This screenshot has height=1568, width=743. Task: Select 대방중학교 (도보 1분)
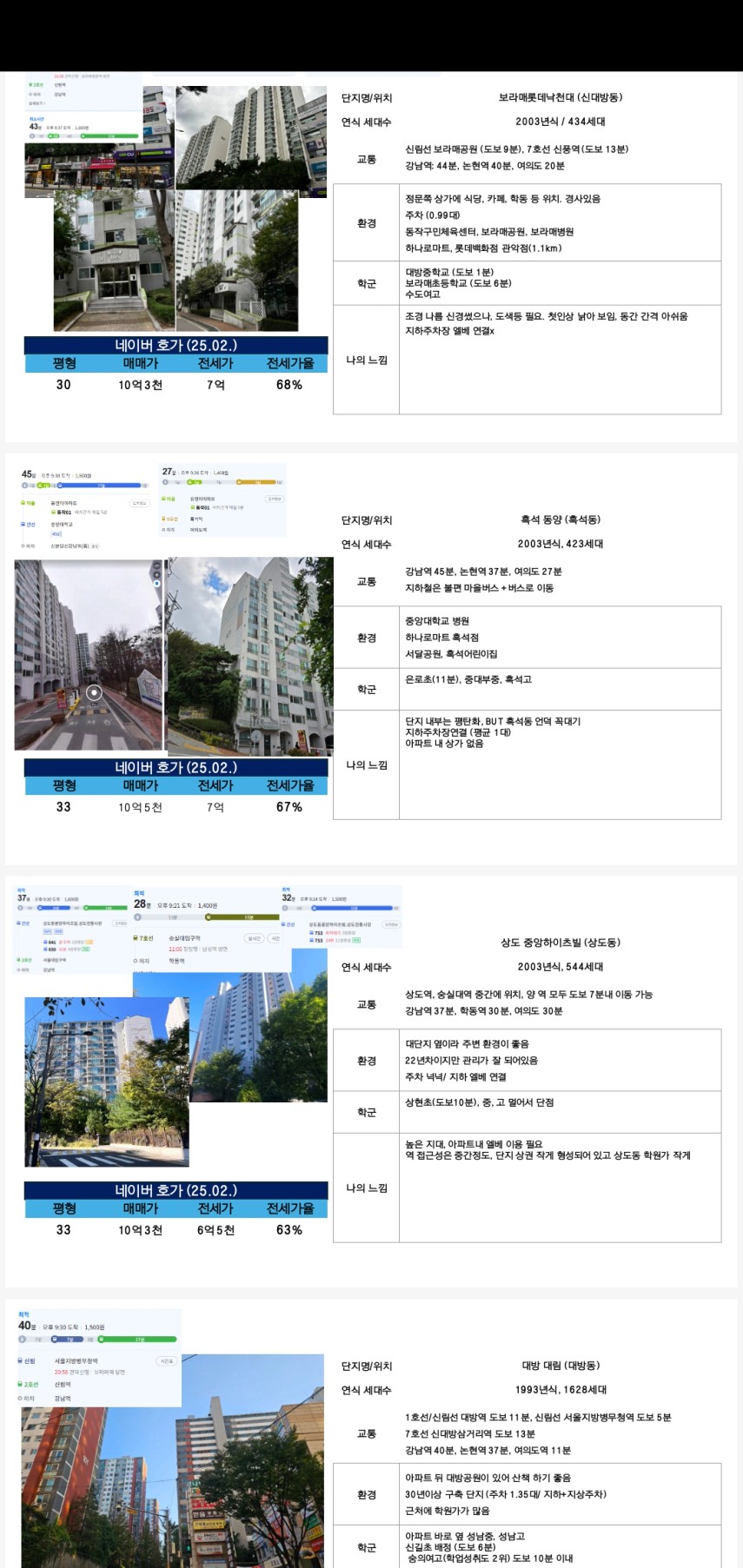[449, 273]
